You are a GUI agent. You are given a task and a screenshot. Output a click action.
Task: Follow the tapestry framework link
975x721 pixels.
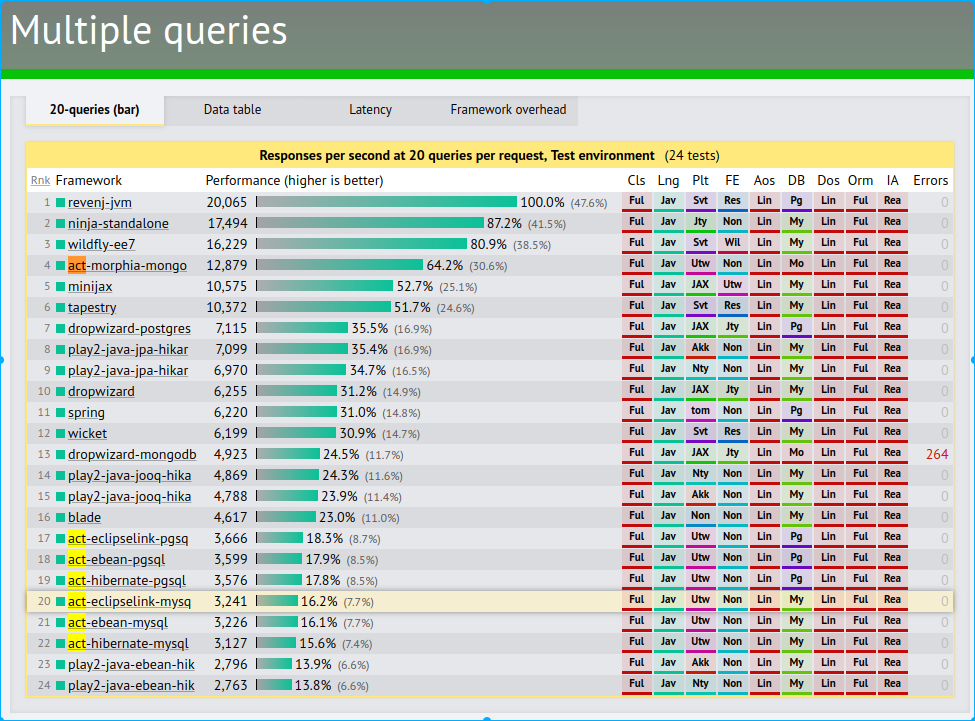pos(92,308)
